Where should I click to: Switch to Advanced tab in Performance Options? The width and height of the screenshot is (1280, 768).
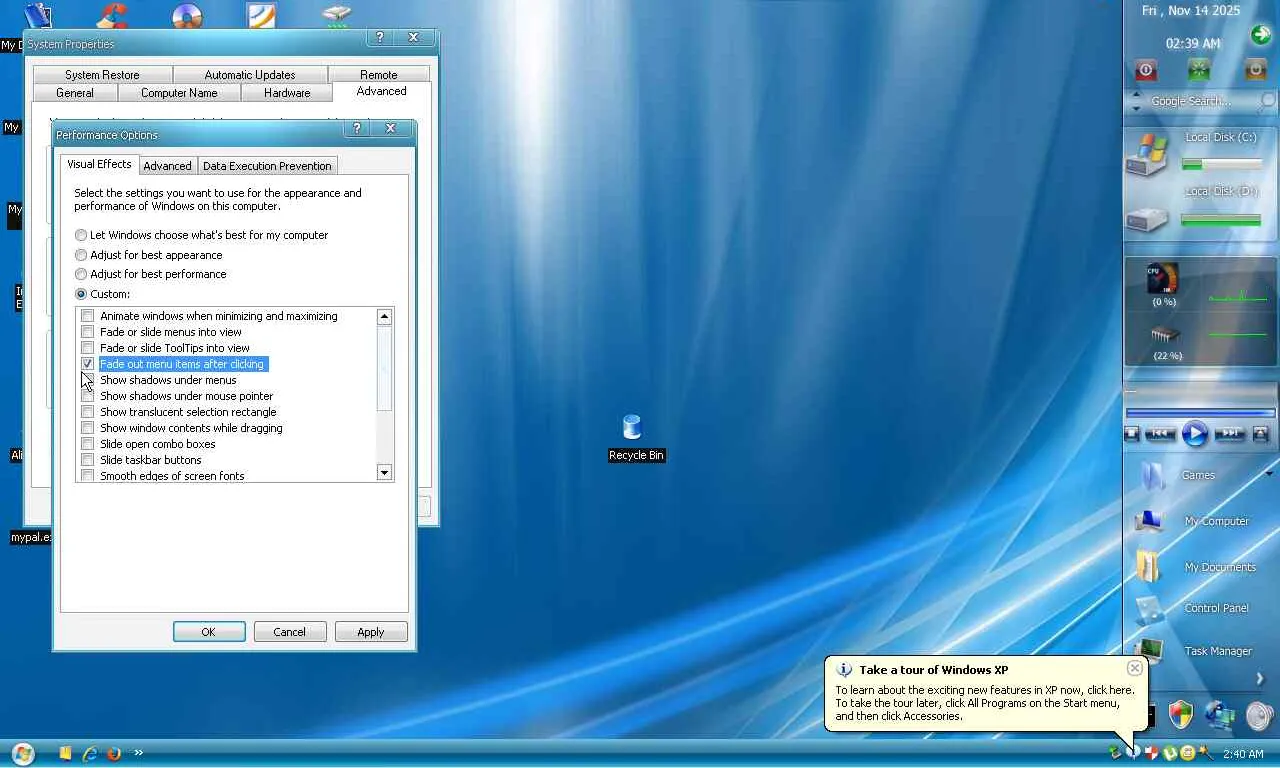point(167,166)
